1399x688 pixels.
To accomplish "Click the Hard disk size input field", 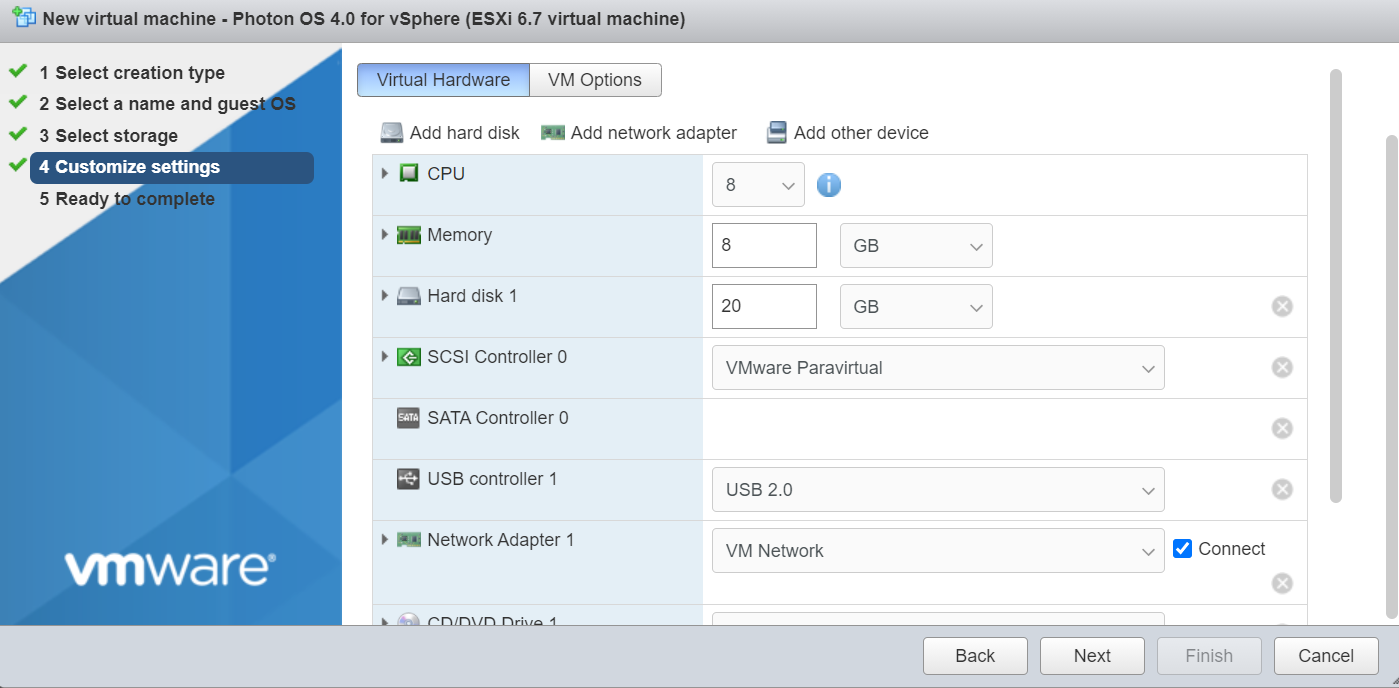I will (764, 306).
